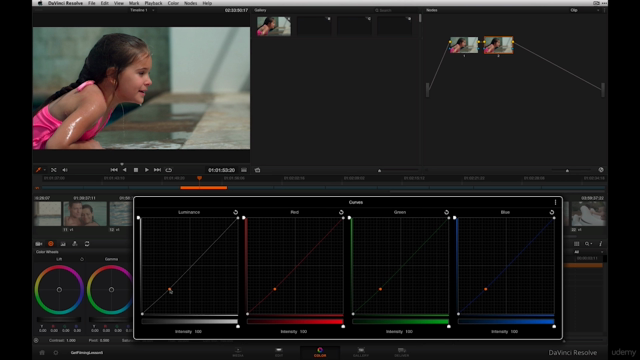The height and width of the screenshot is (360, 640).
Task: Click the Lift color wheel center point
Action: 59,290
